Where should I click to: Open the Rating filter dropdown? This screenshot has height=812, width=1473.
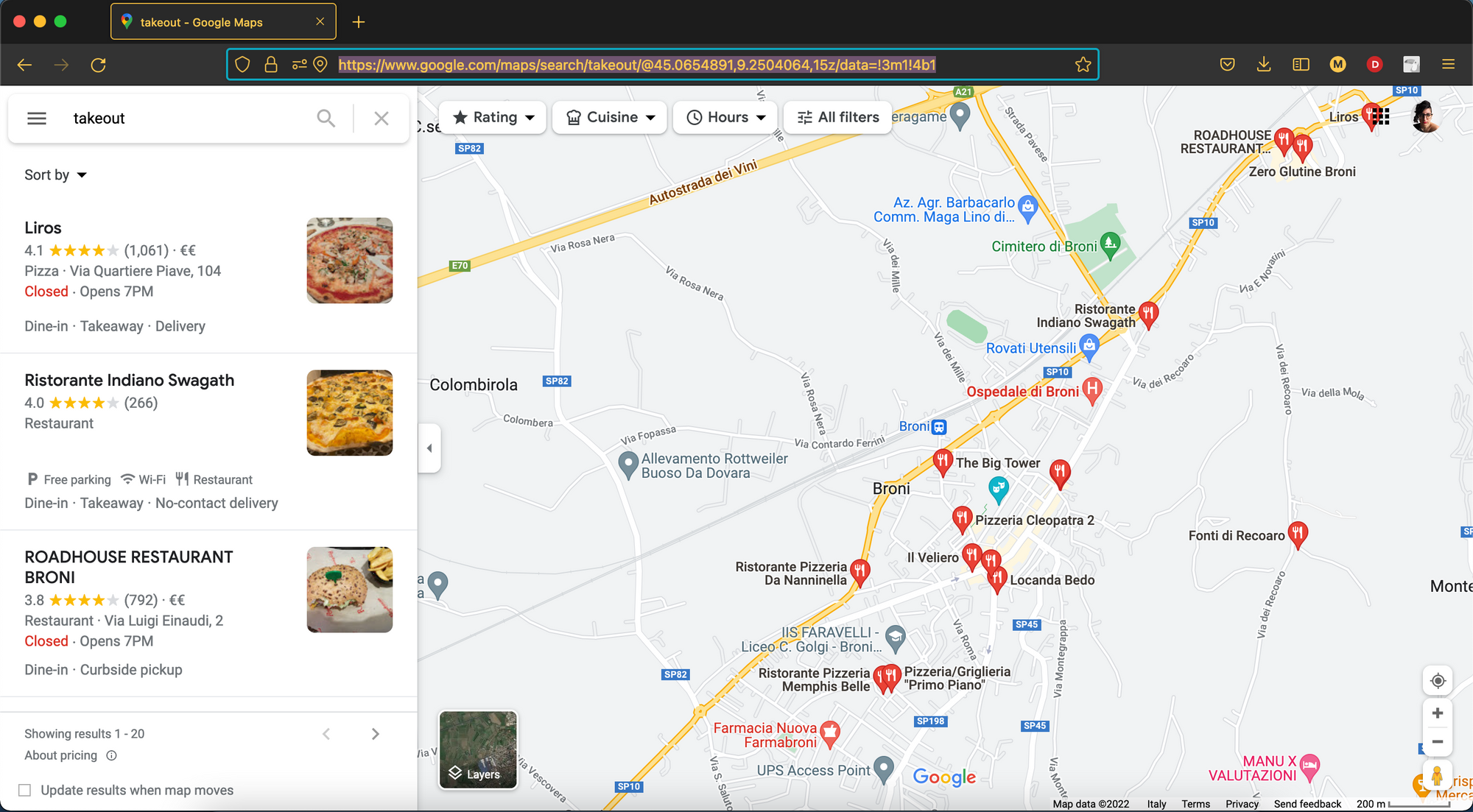(x=493, y=118)
